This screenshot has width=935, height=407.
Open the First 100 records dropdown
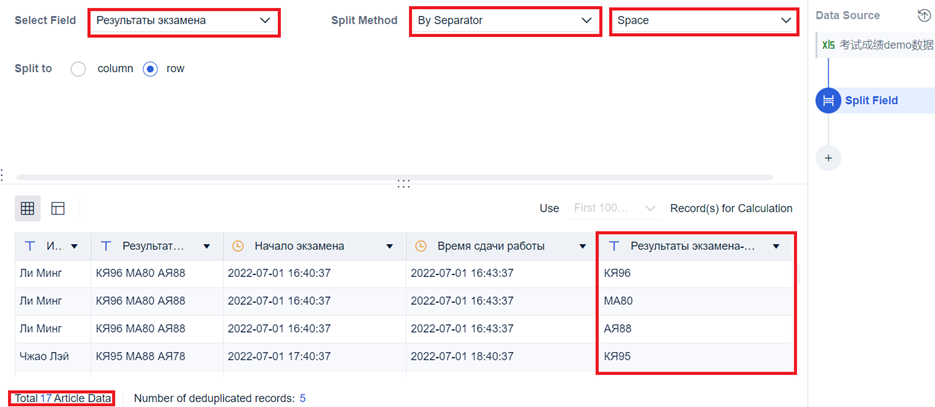pos(614,209)
